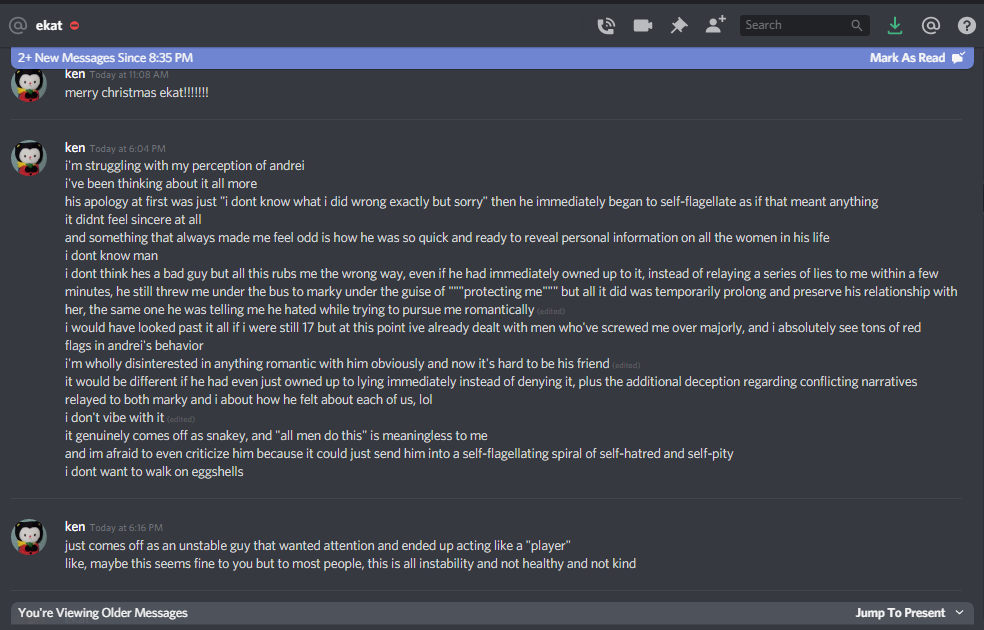Image resolution: width=984 pixels, height=630 pixels.
Task: Add friends to this DM
Action: pyautogui.click(x=715, y=26)
